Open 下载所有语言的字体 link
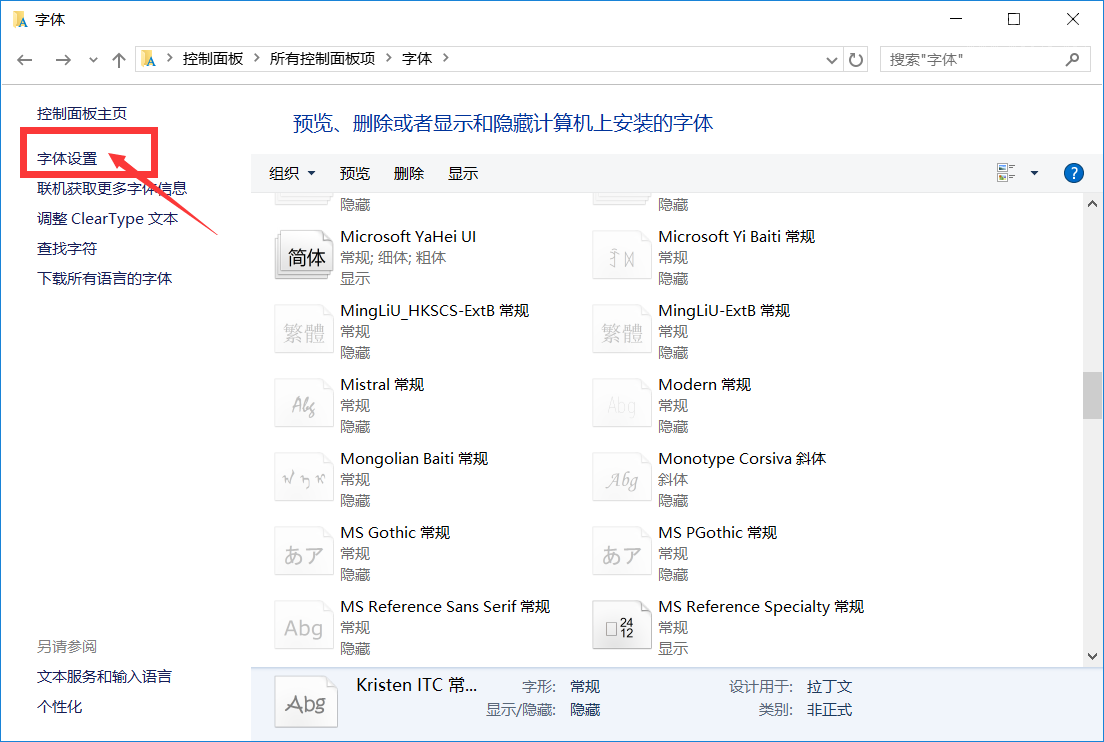This screenshot has width=1104, height=742. [104, 278]
